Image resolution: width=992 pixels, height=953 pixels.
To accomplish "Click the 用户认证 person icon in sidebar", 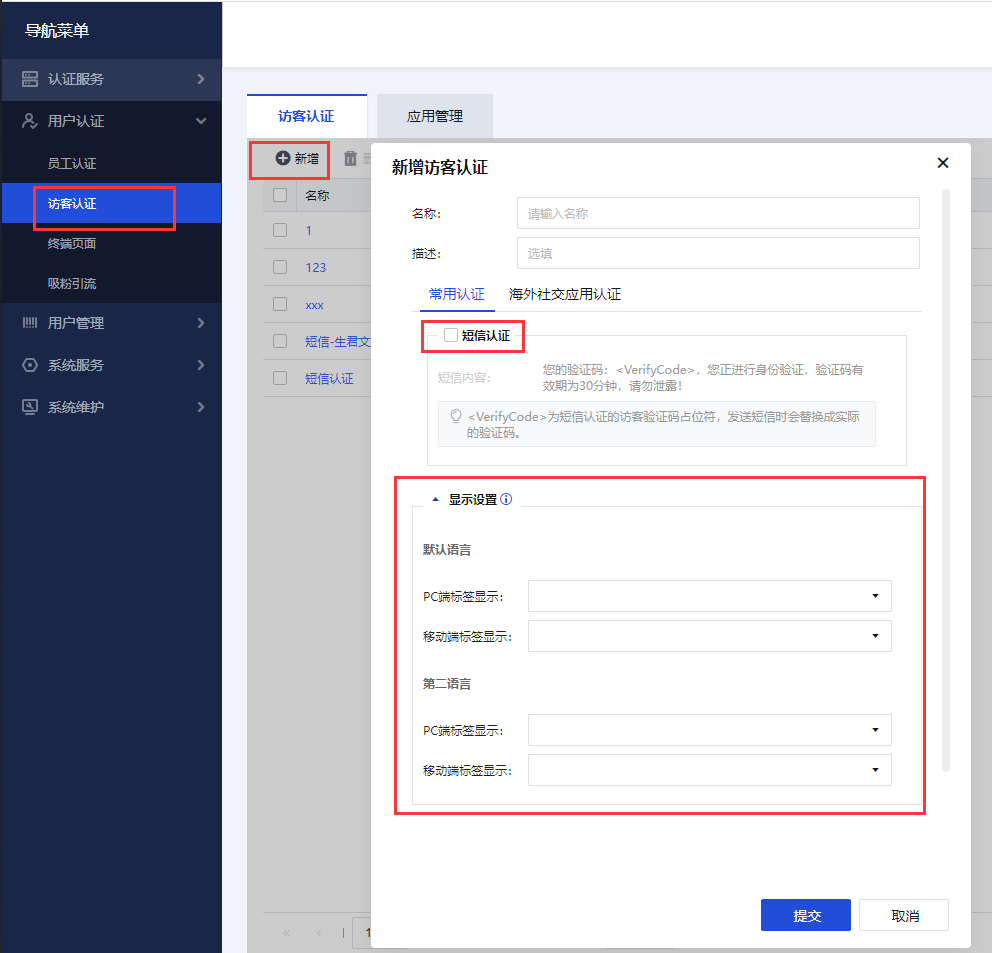I will 30,121.
